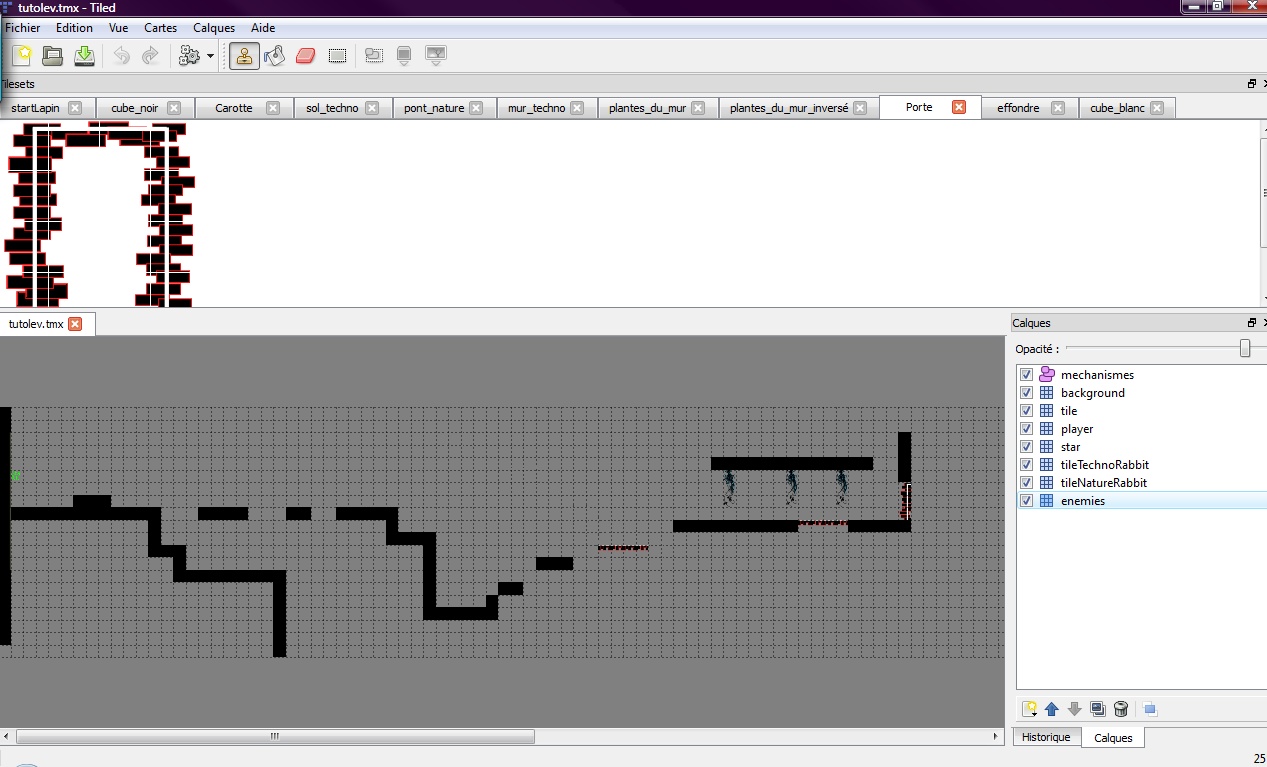
Task: Move layer up with blue arrow
Action: click(1052, 709)
